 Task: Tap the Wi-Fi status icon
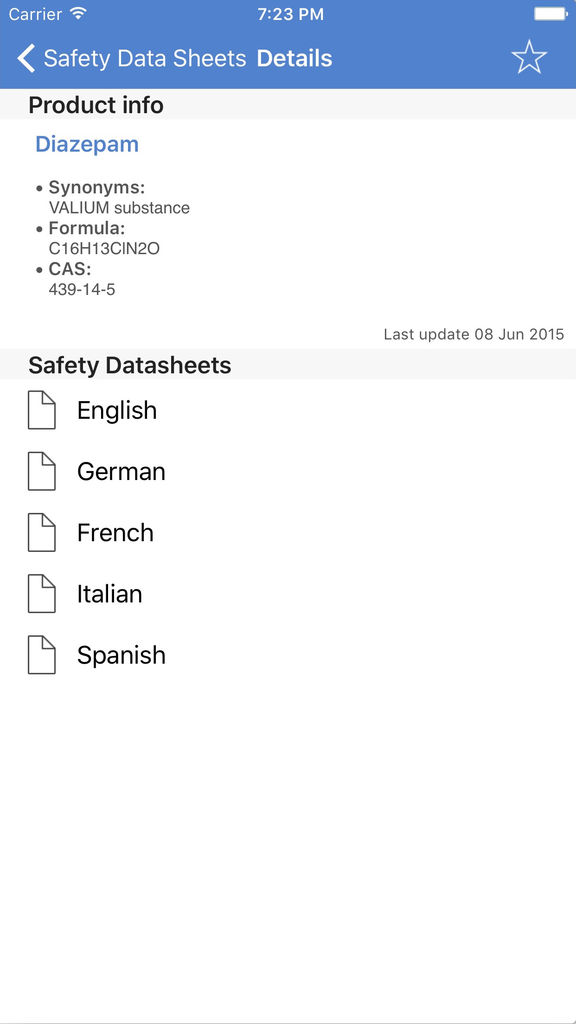[x=78, y=14]
